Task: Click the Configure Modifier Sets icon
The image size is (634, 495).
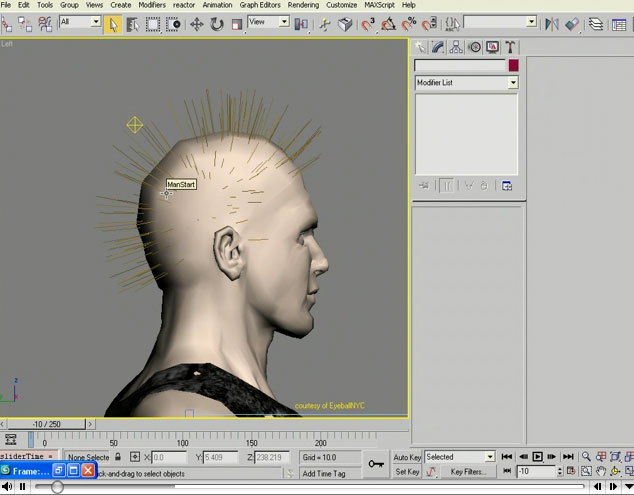Action: coord(507,185)
